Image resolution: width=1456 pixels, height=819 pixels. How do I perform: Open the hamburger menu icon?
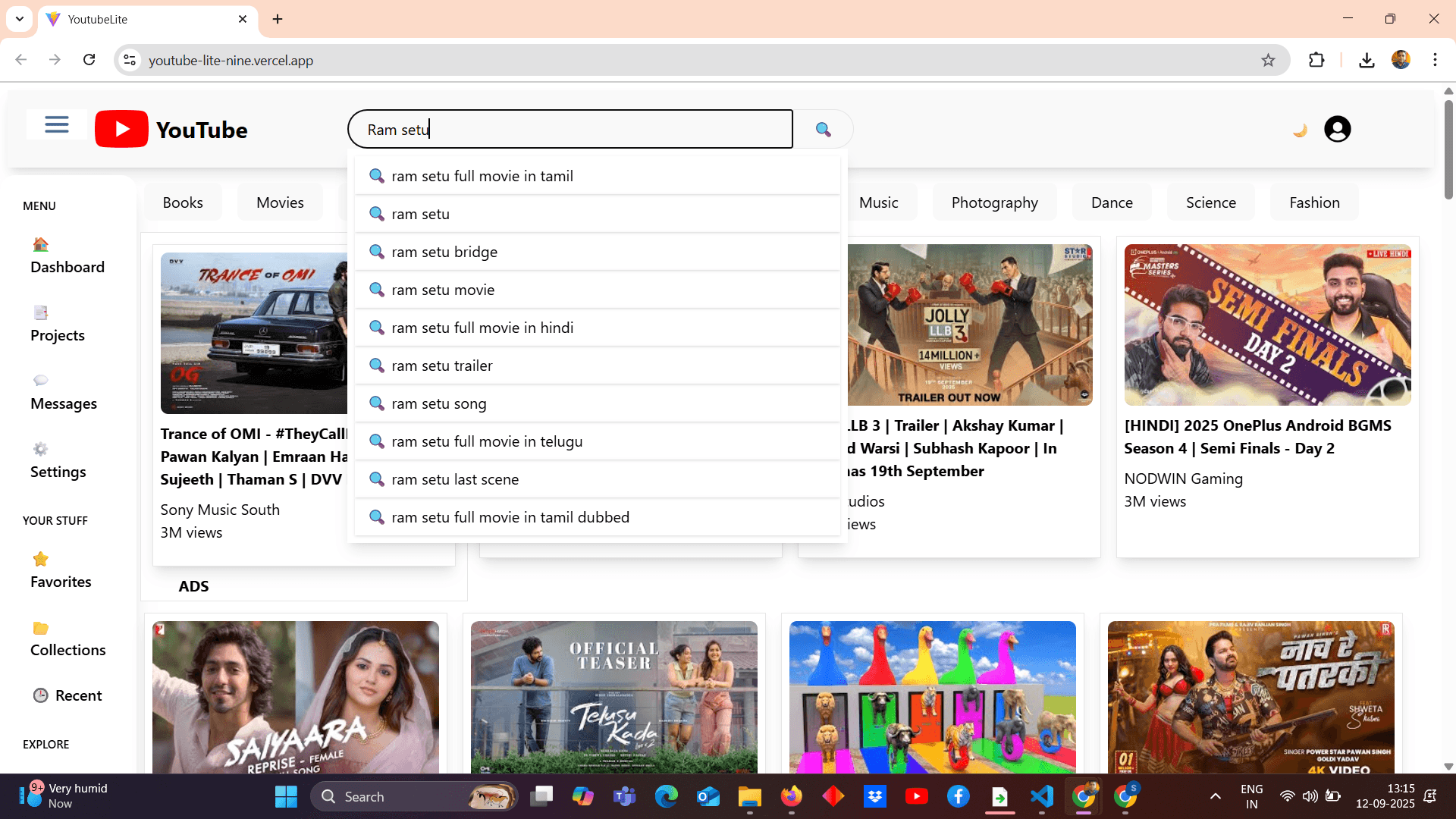(x=56, y=125)
